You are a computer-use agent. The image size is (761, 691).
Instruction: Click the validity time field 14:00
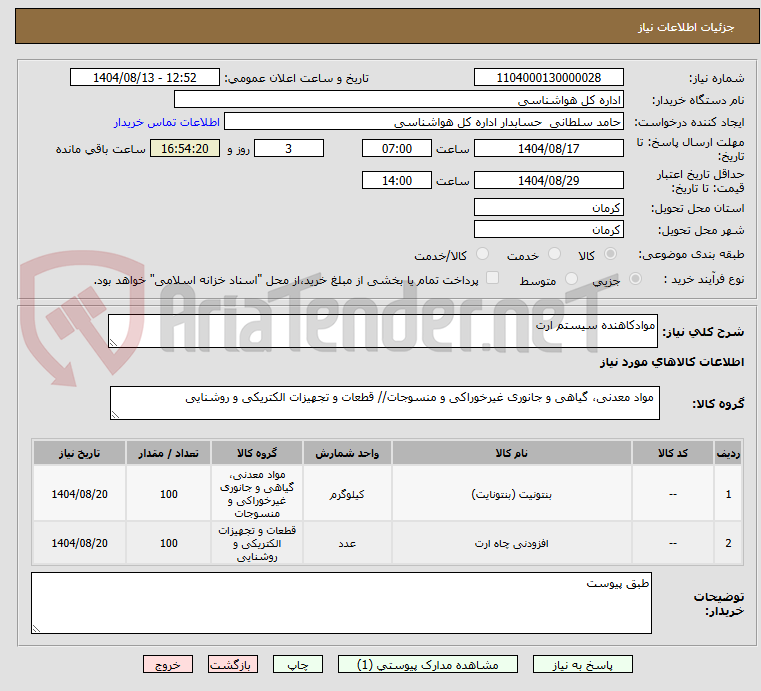point(397,181)
